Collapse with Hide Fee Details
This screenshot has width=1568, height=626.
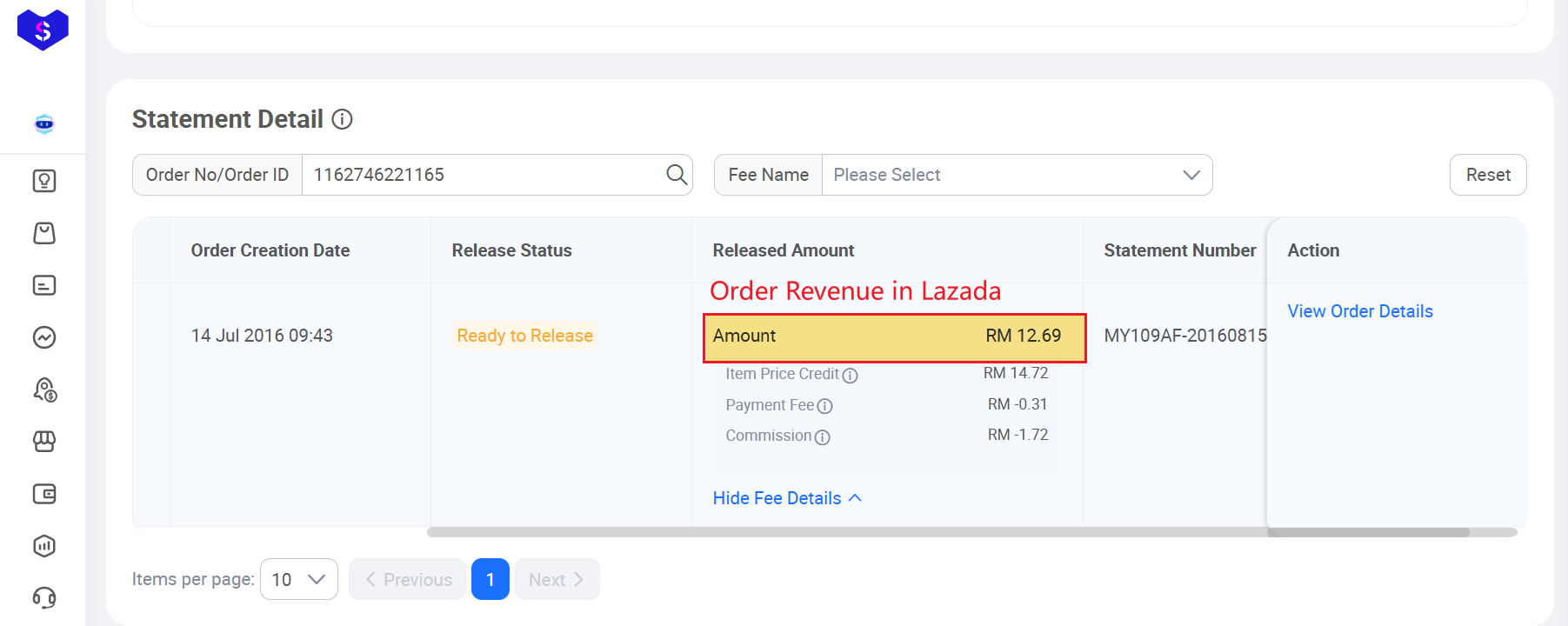click(x=787, y=498)
